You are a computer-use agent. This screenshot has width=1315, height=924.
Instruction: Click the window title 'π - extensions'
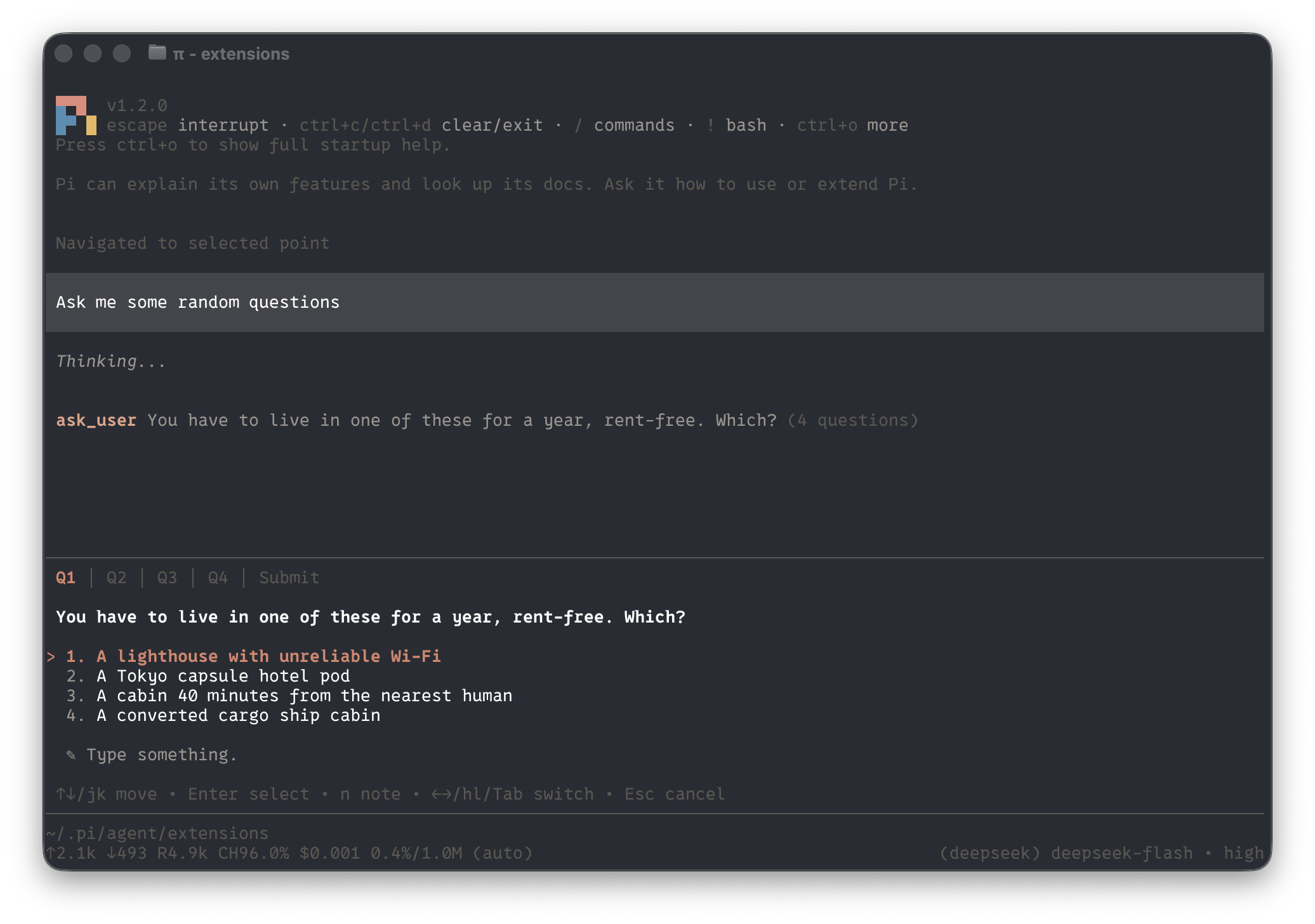[231, 54]
